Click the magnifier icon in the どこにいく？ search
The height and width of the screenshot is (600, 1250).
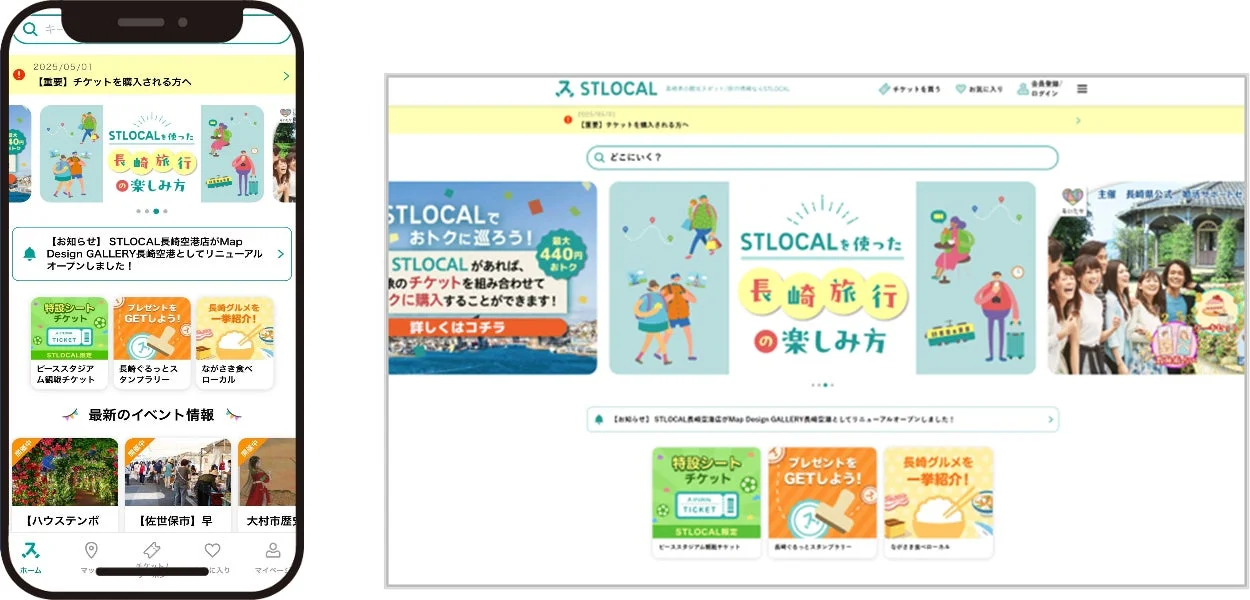599,158
